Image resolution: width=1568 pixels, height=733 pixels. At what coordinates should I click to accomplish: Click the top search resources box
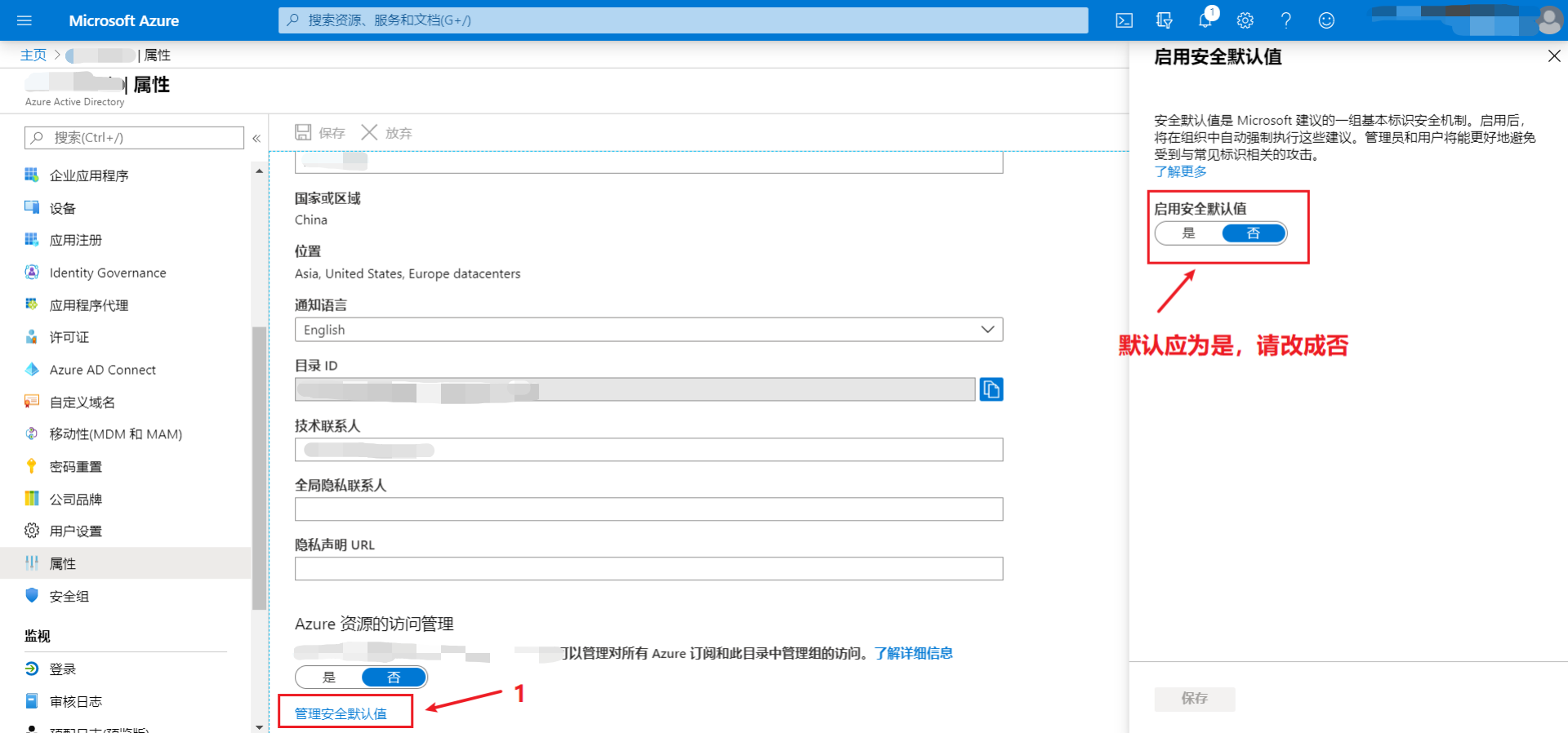(x=683, y=20)
